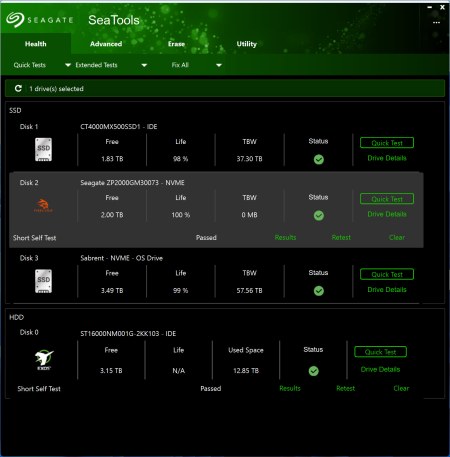This screenshot has height=457, width=450.
Task: Open the Health tab
Action: pos(36,44)
